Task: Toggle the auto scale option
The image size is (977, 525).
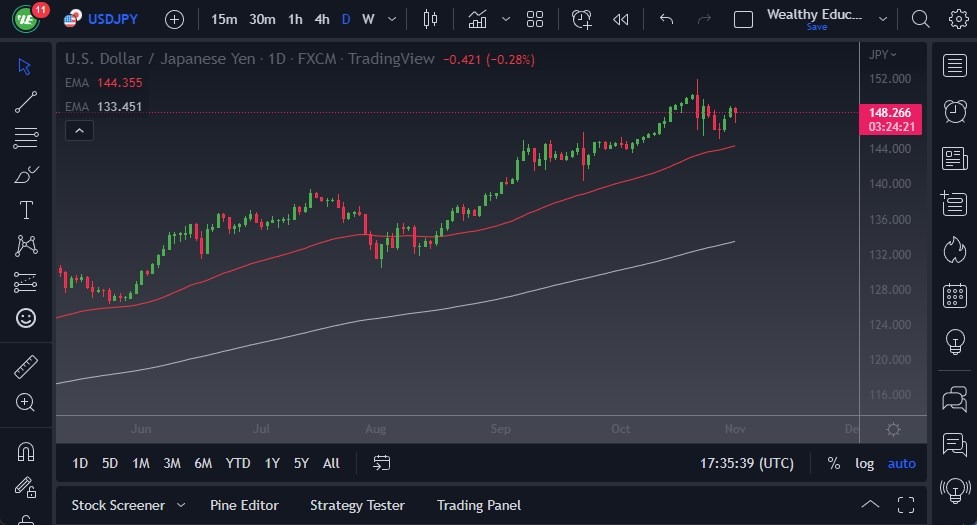Action: [x=901, y=463]
